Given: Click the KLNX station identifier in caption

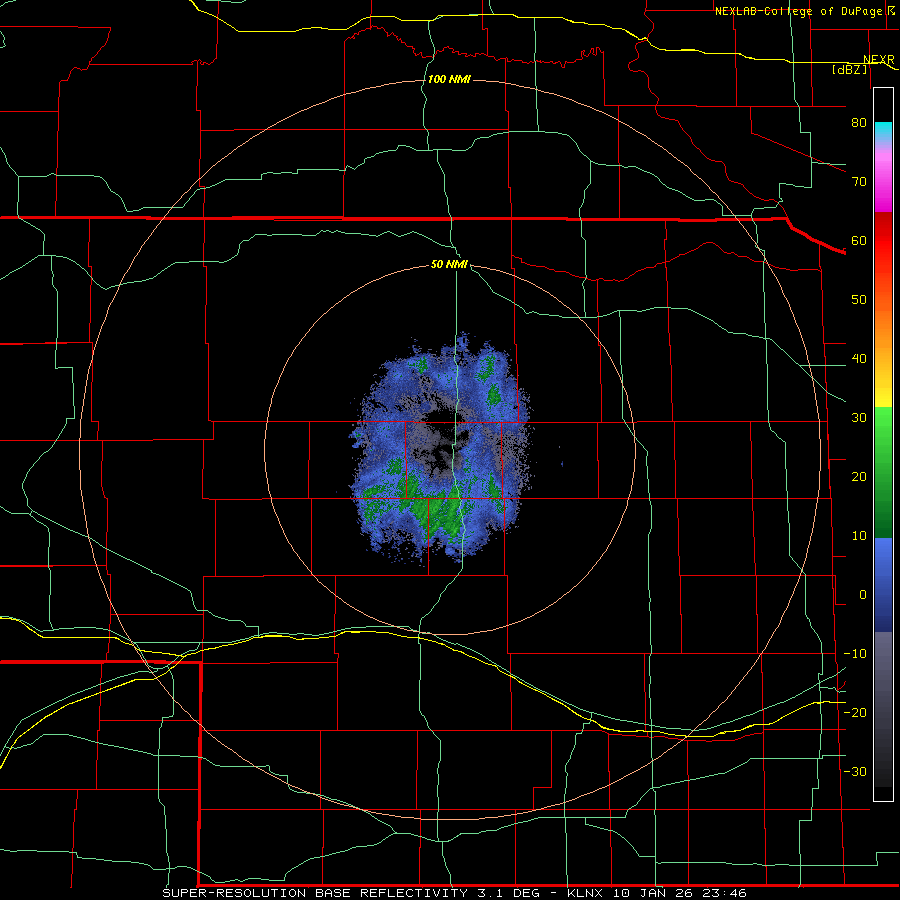Looking at the screenshot, I should (587, 893).
